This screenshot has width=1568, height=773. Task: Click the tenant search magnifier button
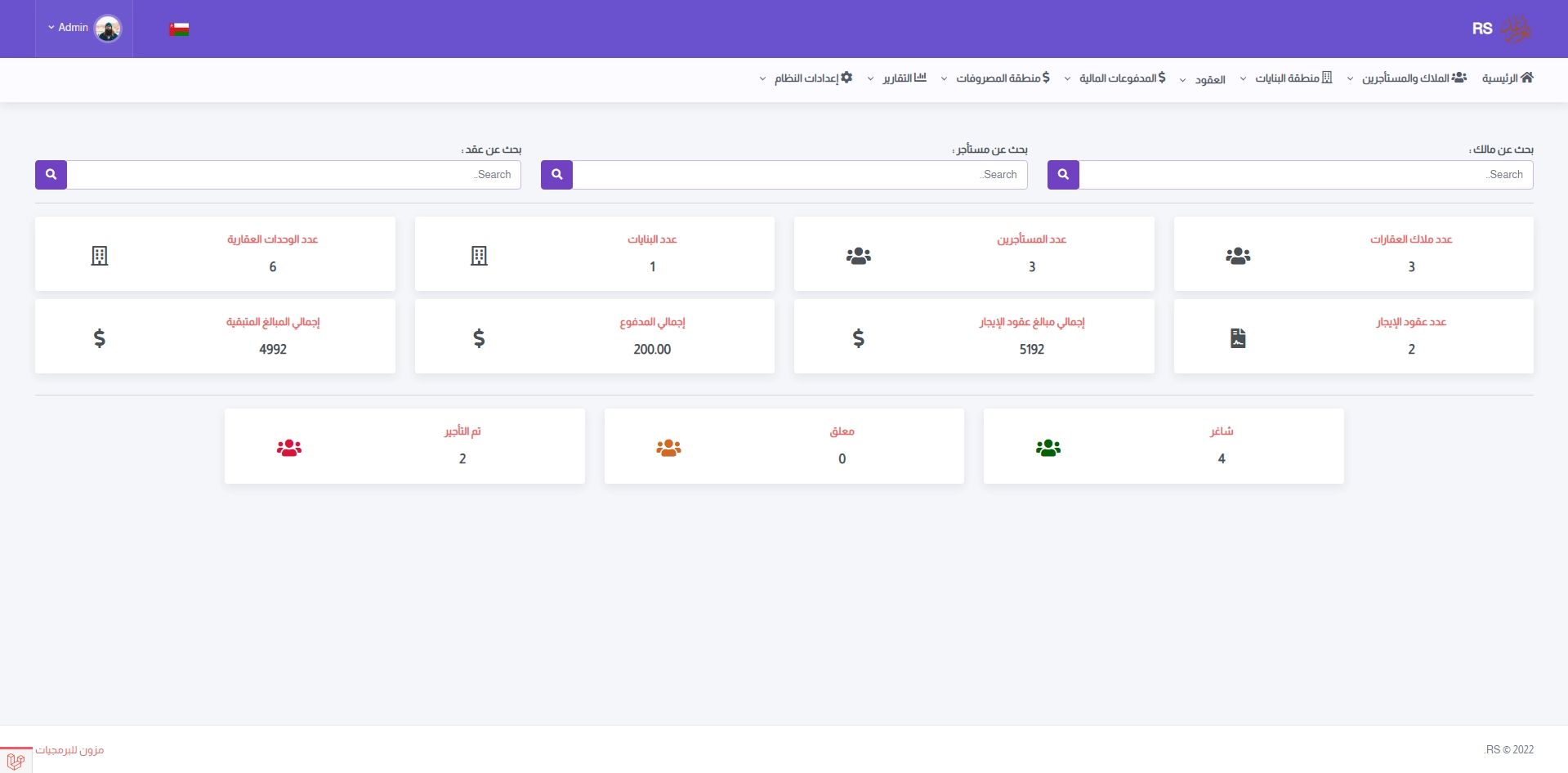(x=556, y=174)
